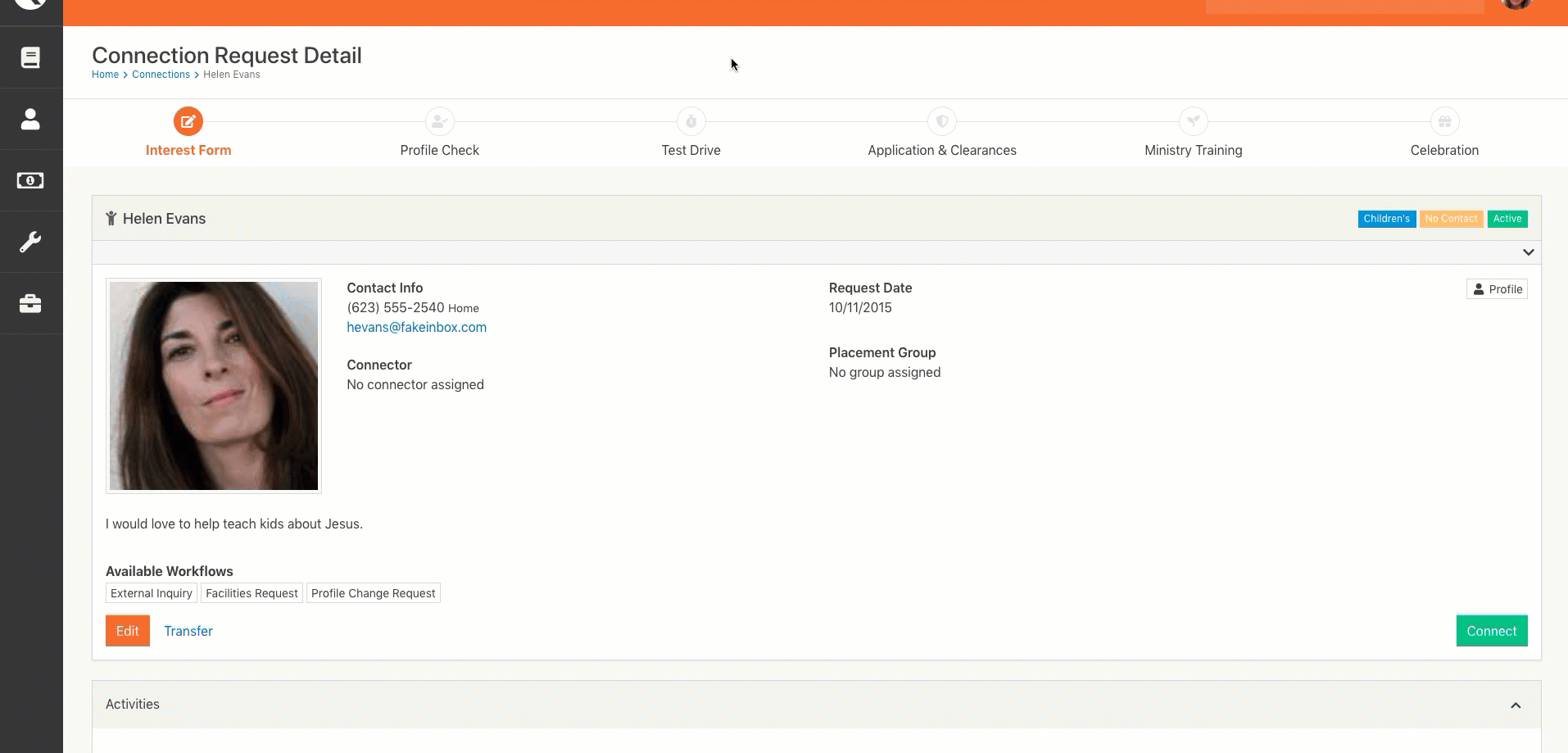
Task: Expand the chevron below the status badges
Action: pos(1528,252)
